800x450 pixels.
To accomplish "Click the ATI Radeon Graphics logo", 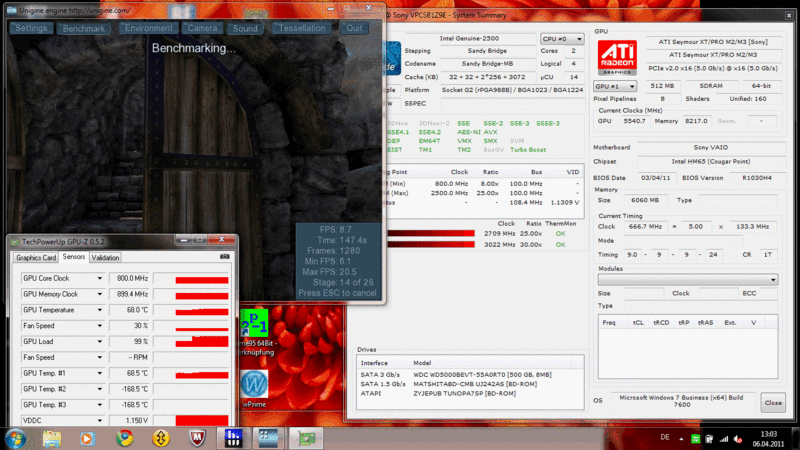I will tap(617, 58).
